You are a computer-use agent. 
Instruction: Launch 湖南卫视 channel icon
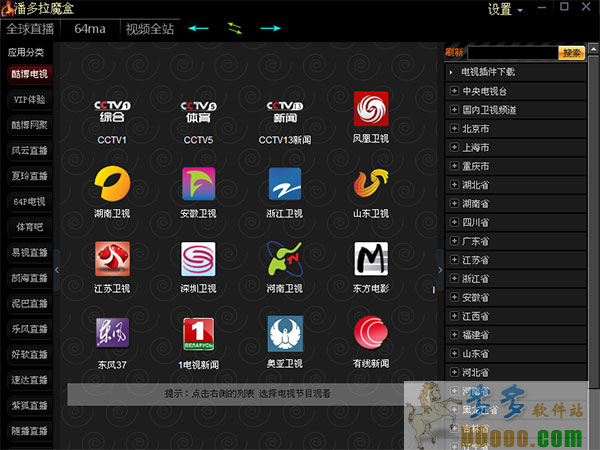pyautogui.click(x=112, y=183)
